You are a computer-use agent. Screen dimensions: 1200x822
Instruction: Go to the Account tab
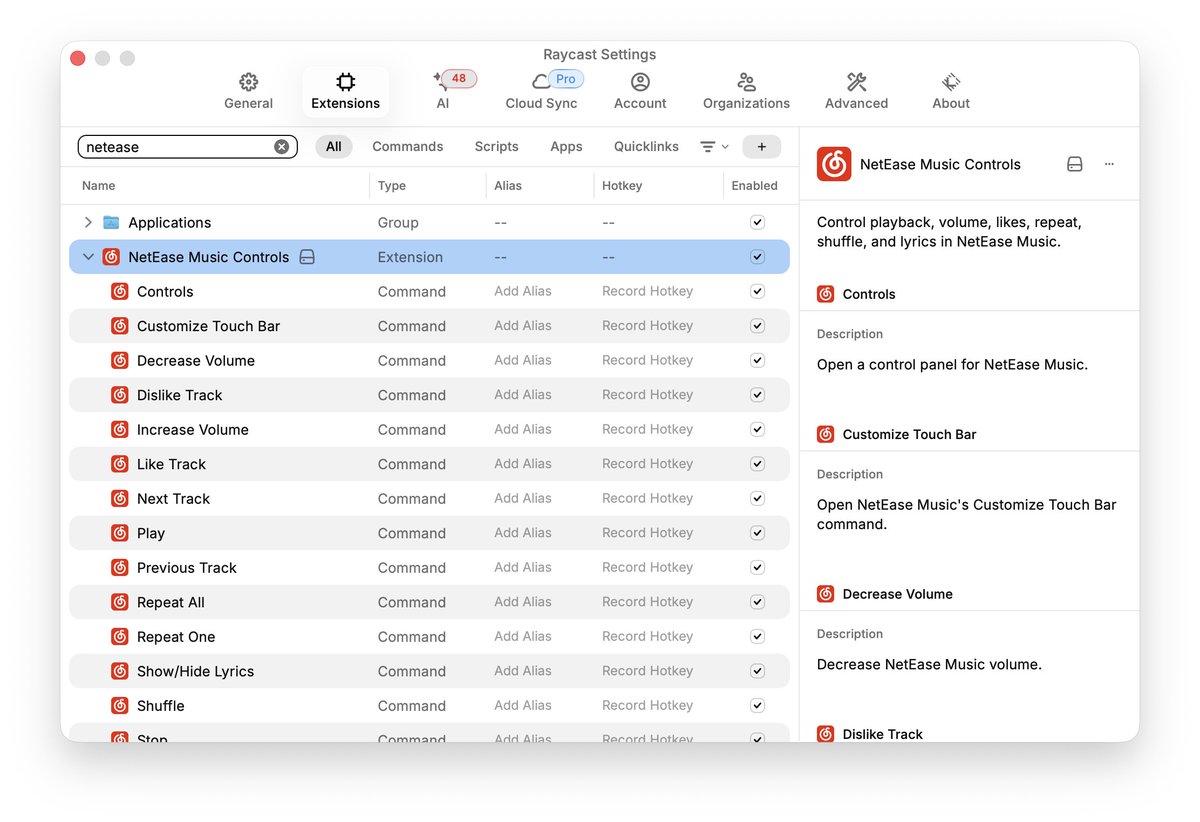point(640,91)
